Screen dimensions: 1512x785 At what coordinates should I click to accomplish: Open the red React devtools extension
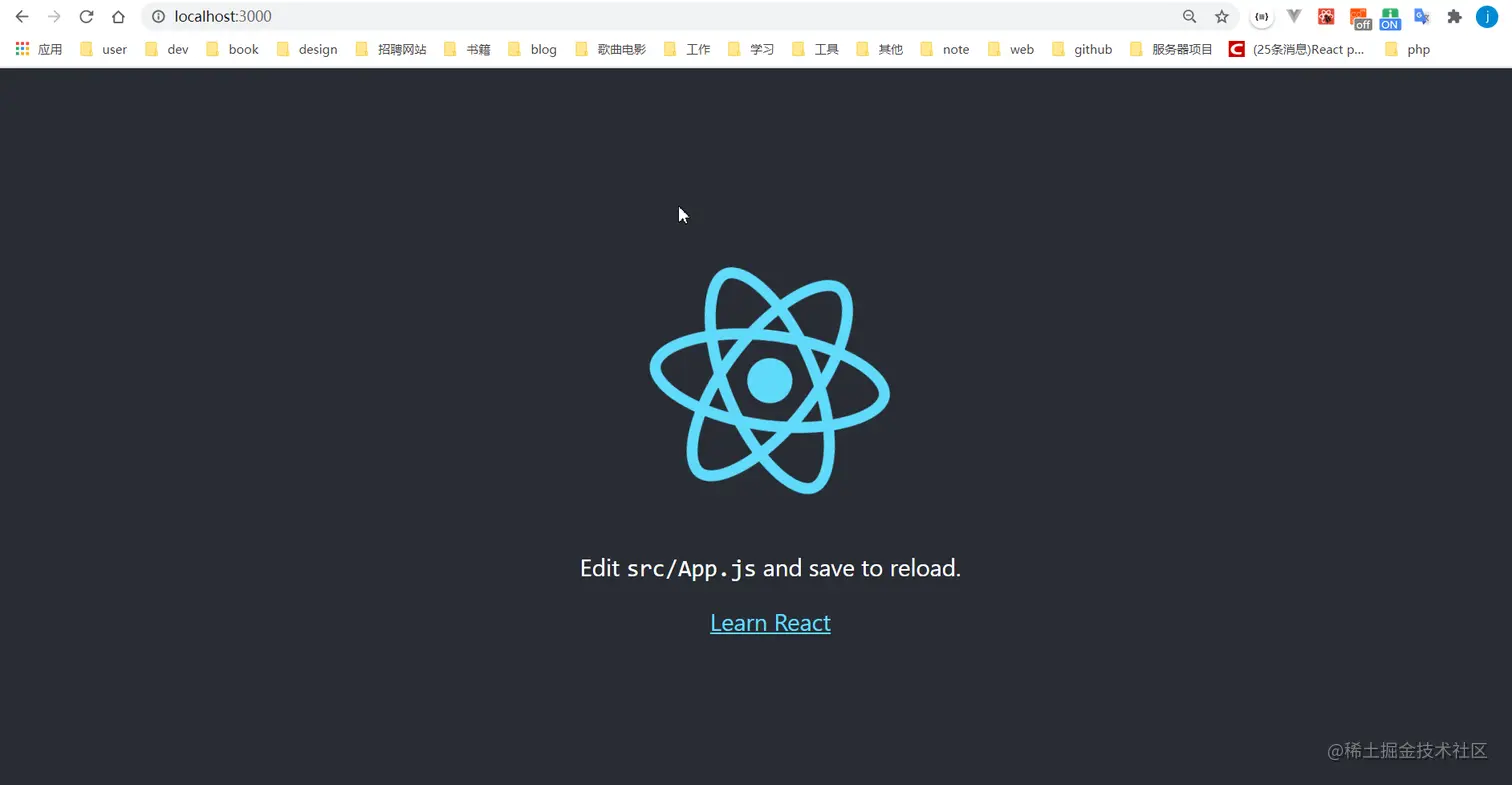1326,16
